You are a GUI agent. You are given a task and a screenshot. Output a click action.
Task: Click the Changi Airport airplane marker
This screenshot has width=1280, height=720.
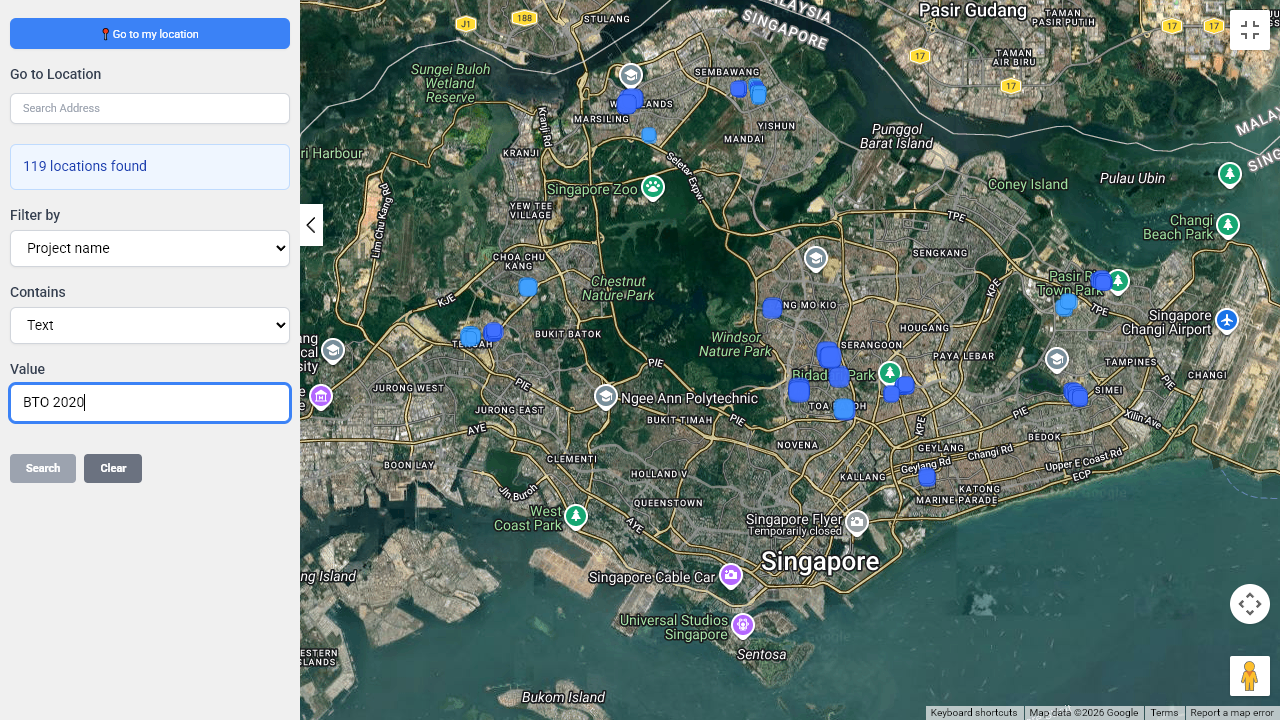click(1227, 321)
